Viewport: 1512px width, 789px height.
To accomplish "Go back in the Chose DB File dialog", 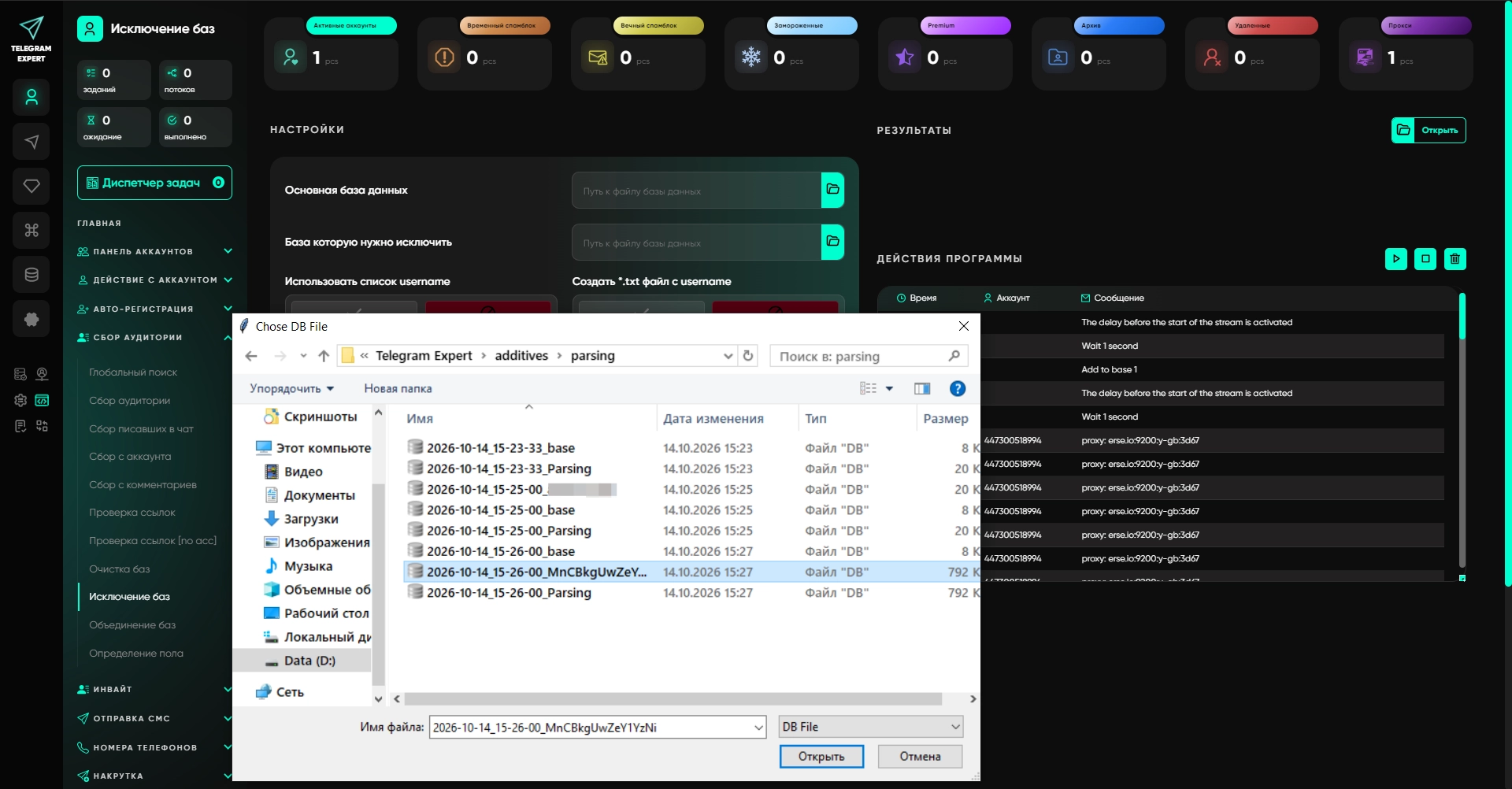I will [251, 356].
